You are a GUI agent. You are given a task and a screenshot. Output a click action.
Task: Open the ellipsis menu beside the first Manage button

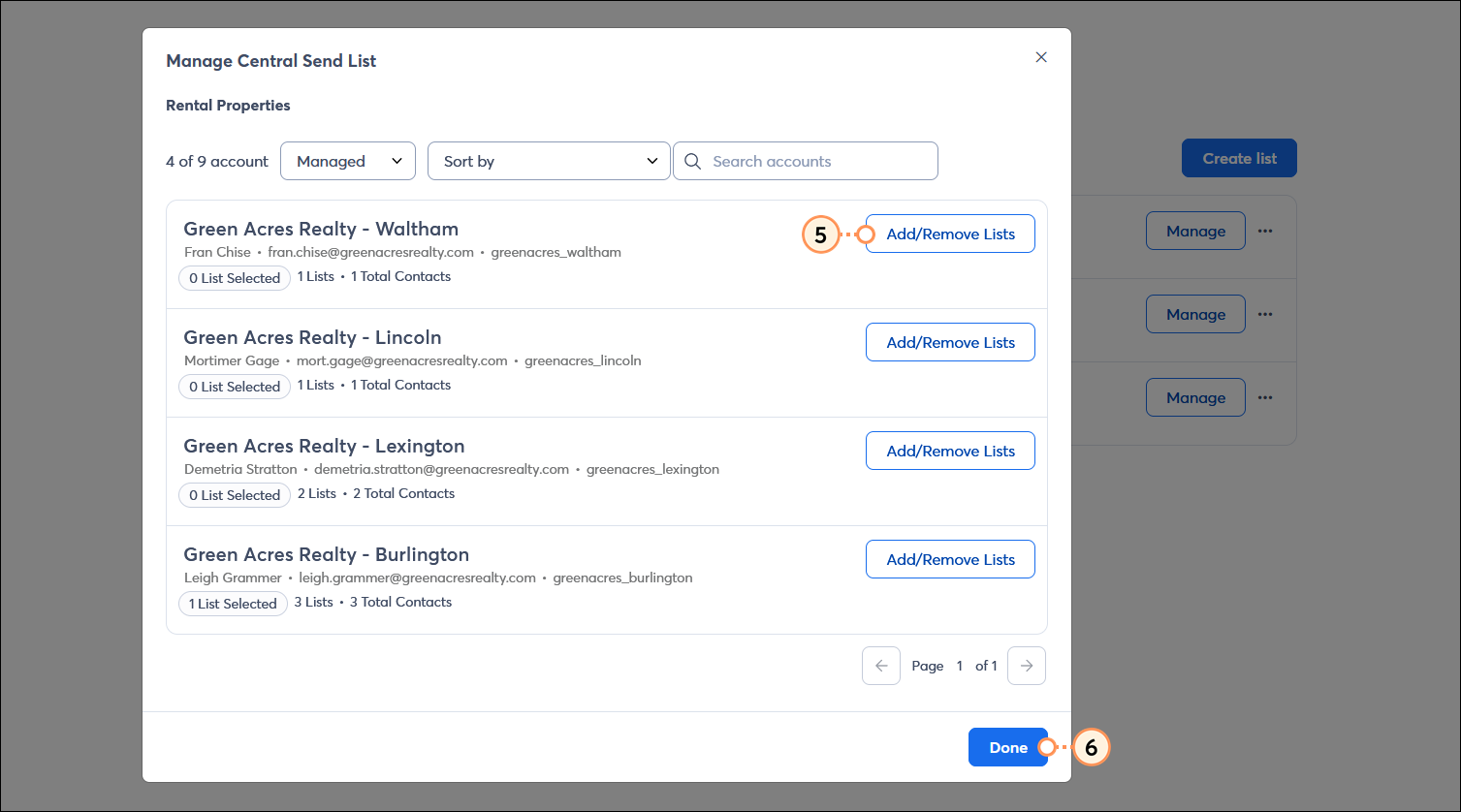[x=1265, y=231]
